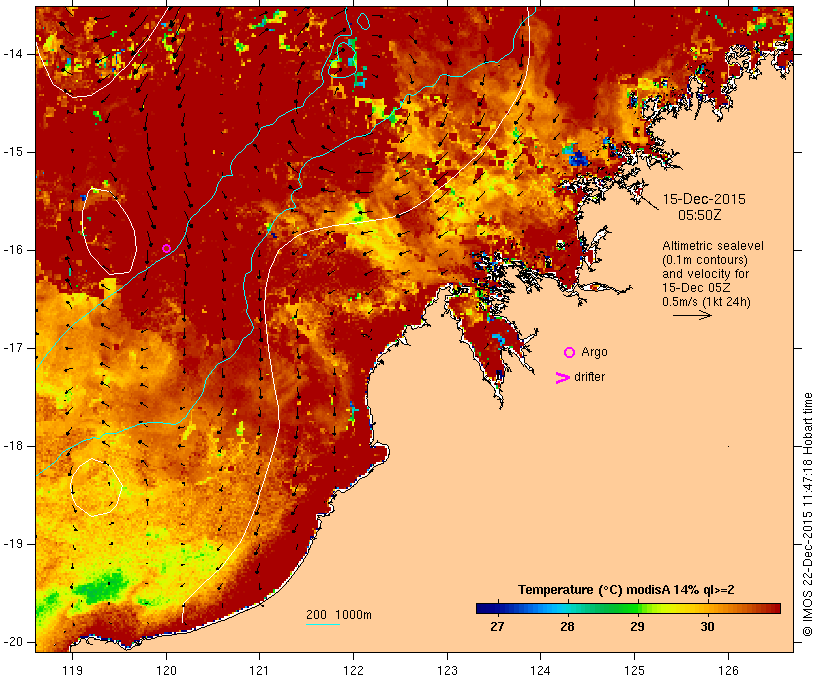
Task: Click the '27' color bar value
Action: [497, 626]
